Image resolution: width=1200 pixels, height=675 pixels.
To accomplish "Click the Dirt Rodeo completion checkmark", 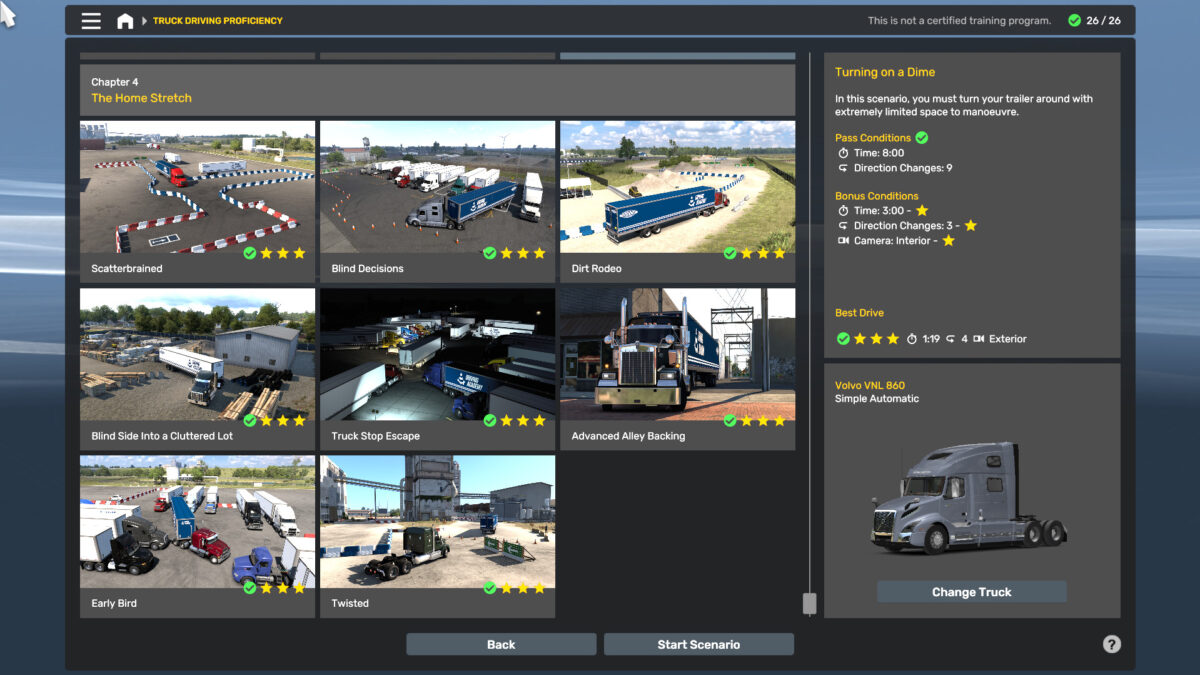I will [x=729, y=253].
